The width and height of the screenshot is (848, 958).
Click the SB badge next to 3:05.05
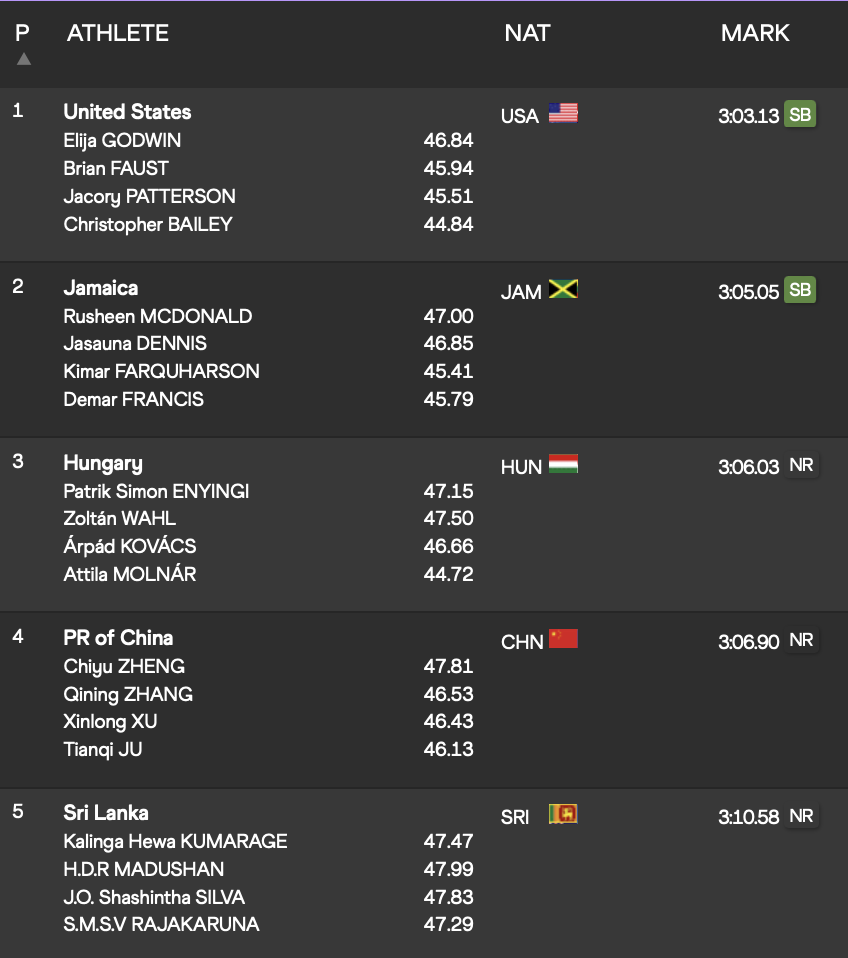800,290
